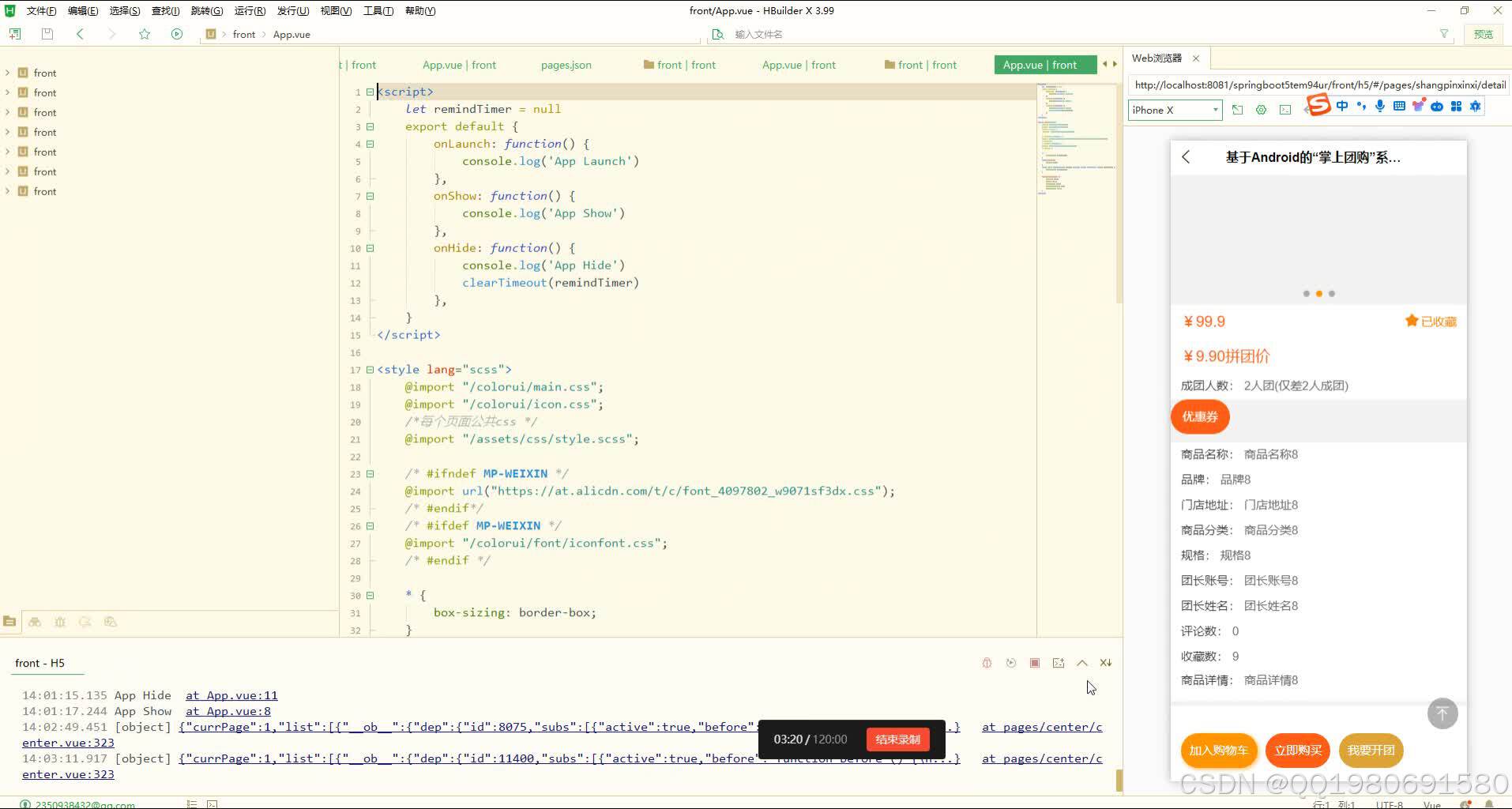This screenshot has width=1512, height=809.
Task: Close the Web浏览器 tab
Action: [1196, 58]
